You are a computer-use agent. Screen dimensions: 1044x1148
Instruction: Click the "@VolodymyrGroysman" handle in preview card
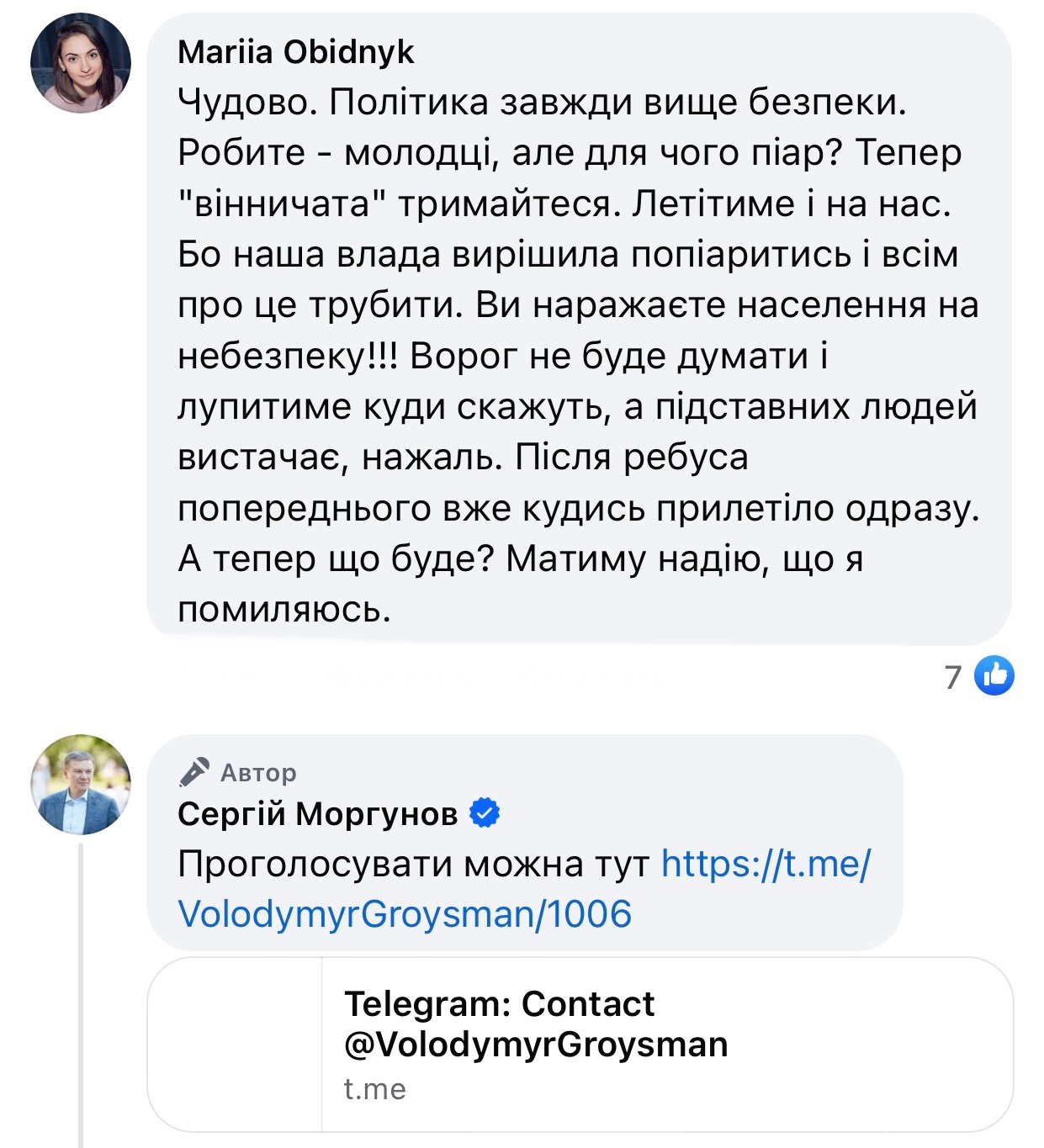[536, 1045]
